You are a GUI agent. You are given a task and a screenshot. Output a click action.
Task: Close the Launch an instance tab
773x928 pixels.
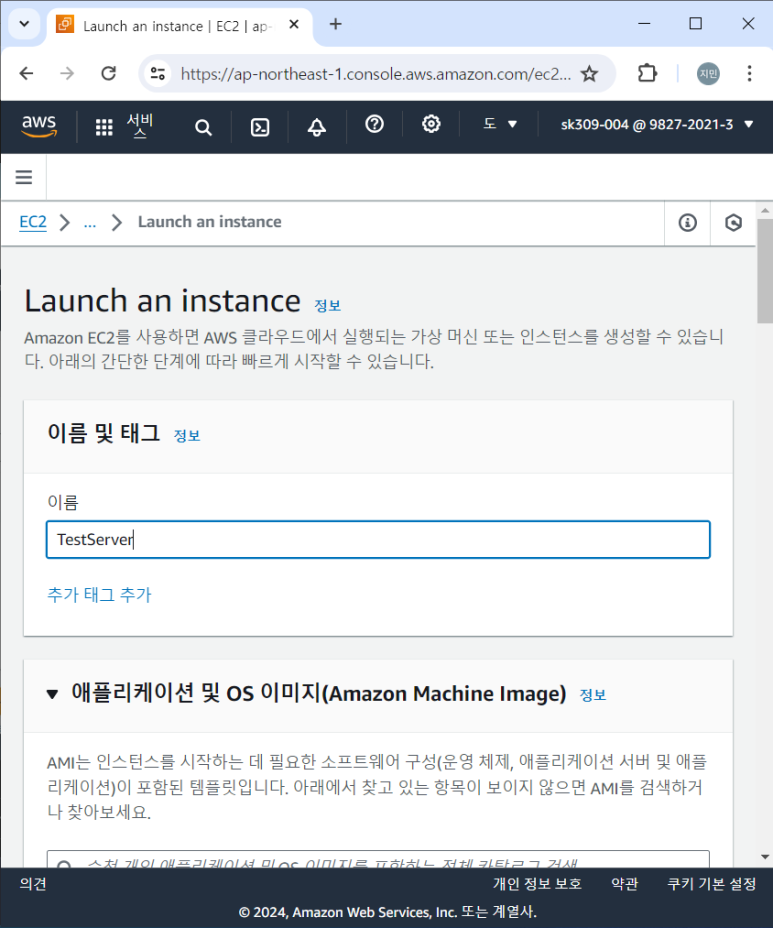coord(294,25)
